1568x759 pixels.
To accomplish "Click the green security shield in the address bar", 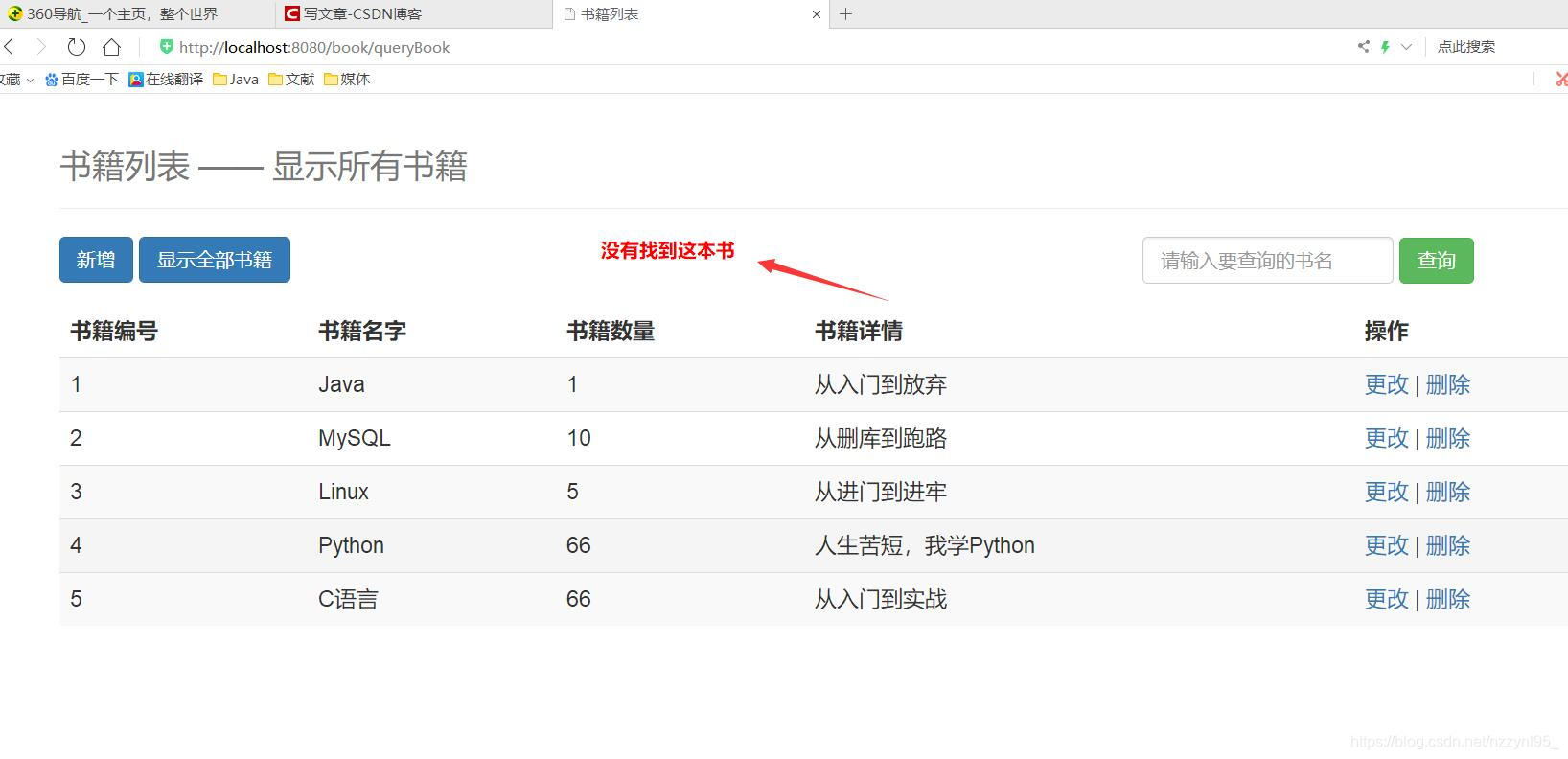I will coord(166,47).
